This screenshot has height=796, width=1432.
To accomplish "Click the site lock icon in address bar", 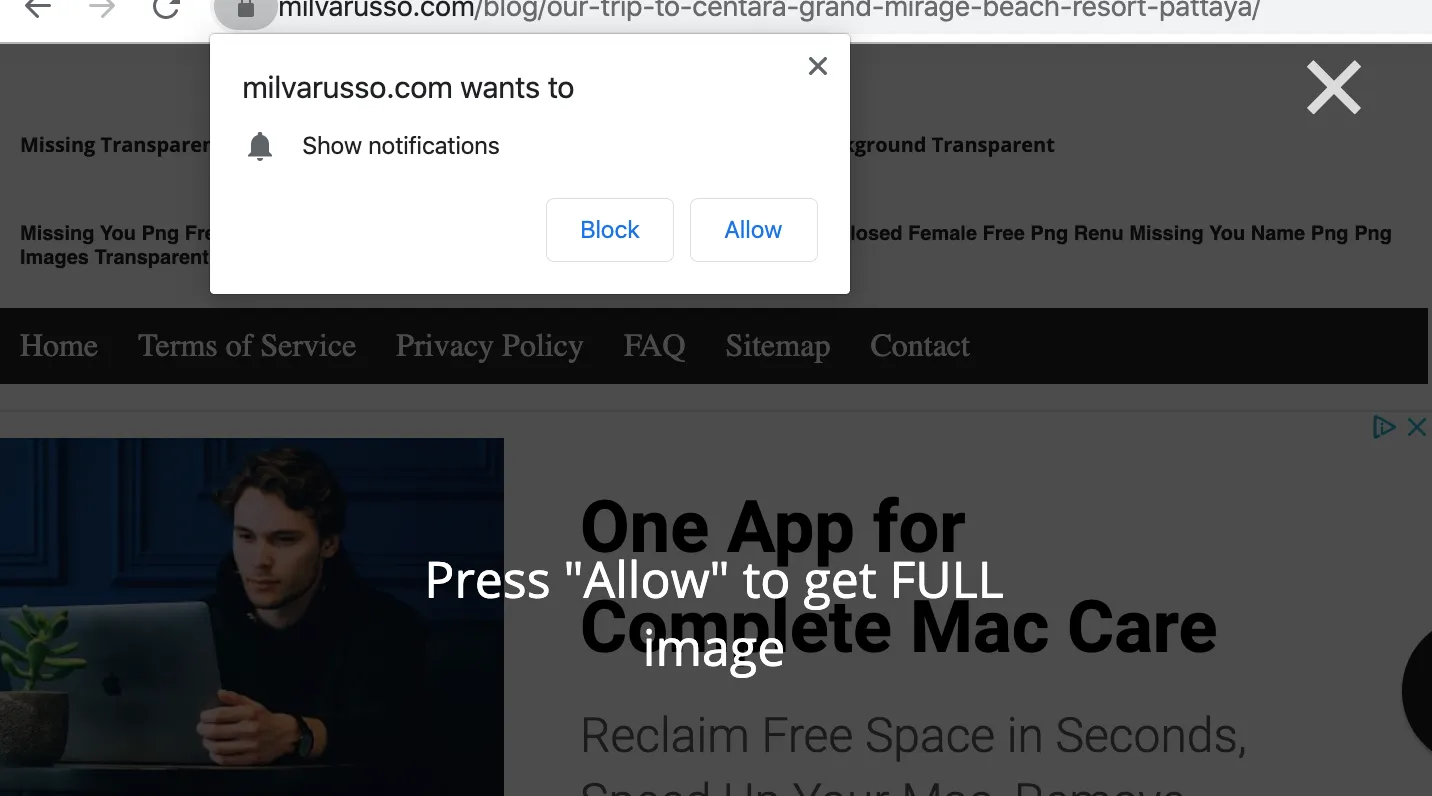I will (x=245, y=10).
